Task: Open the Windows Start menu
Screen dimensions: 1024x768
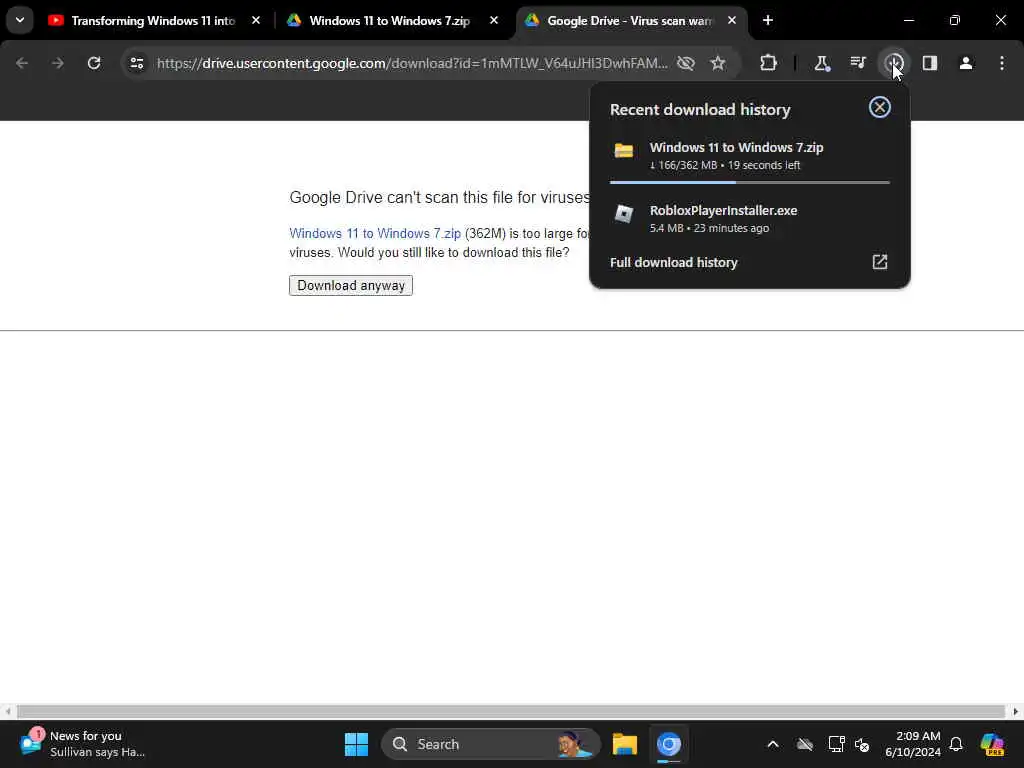Action: [356, 744]
